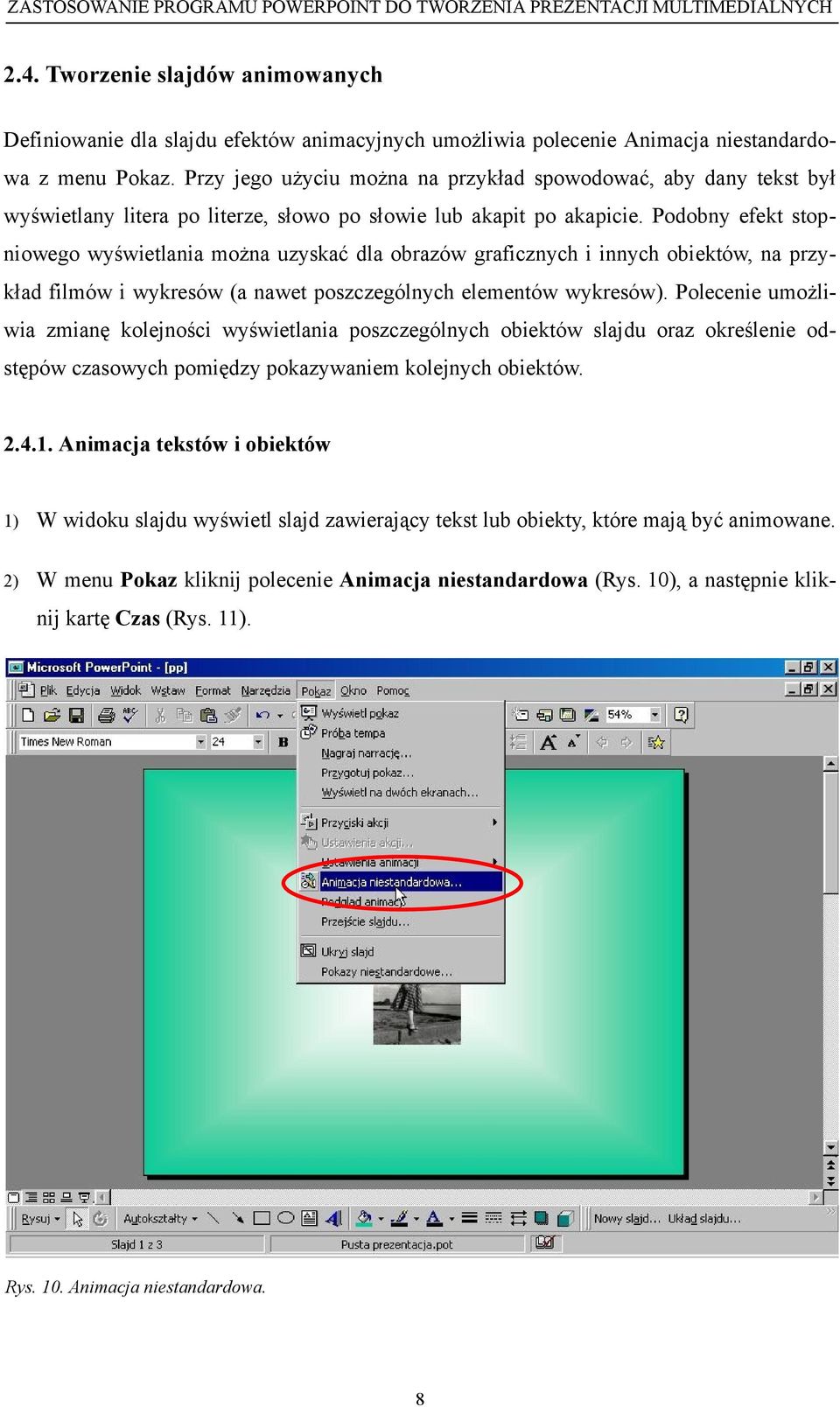Select the Line drawing tool

pyautogui.click(x=213, y=1218)
